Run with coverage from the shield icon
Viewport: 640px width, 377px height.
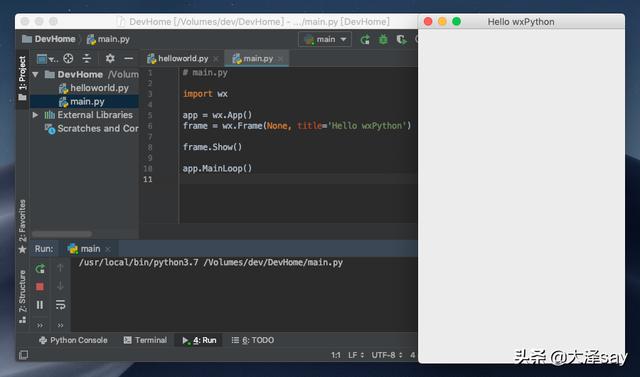(x=401, y=40)
